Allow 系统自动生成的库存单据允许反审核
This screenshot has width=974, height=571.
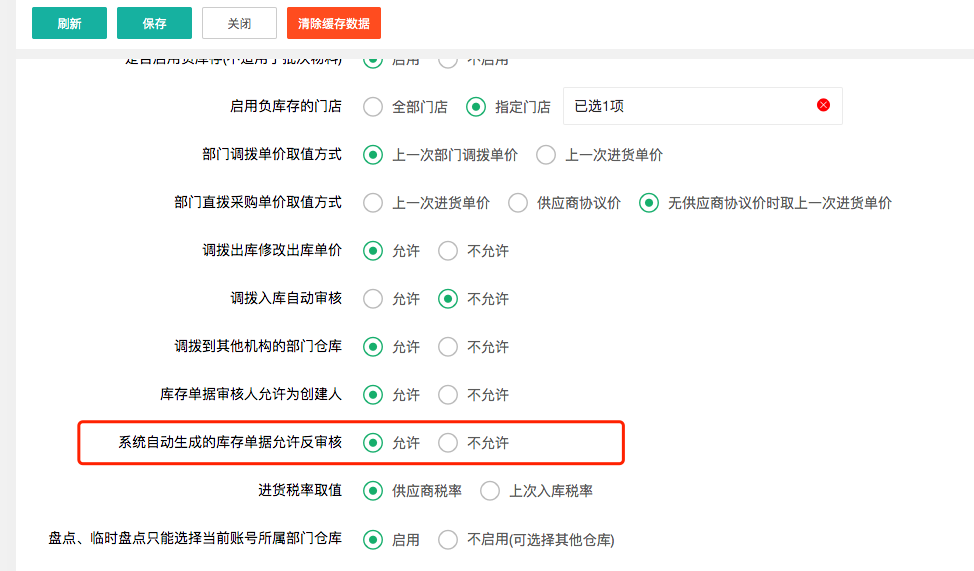[x=373, y=443]
